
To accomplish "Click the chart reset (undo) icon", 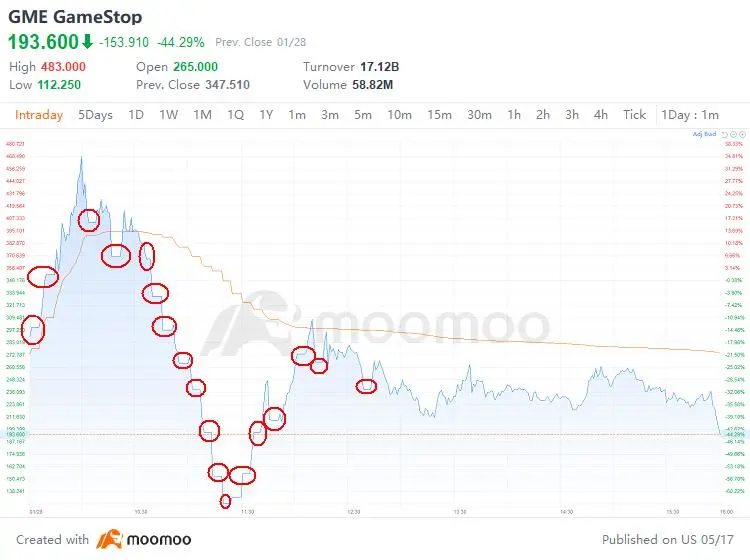I will (x=725, y=133).
